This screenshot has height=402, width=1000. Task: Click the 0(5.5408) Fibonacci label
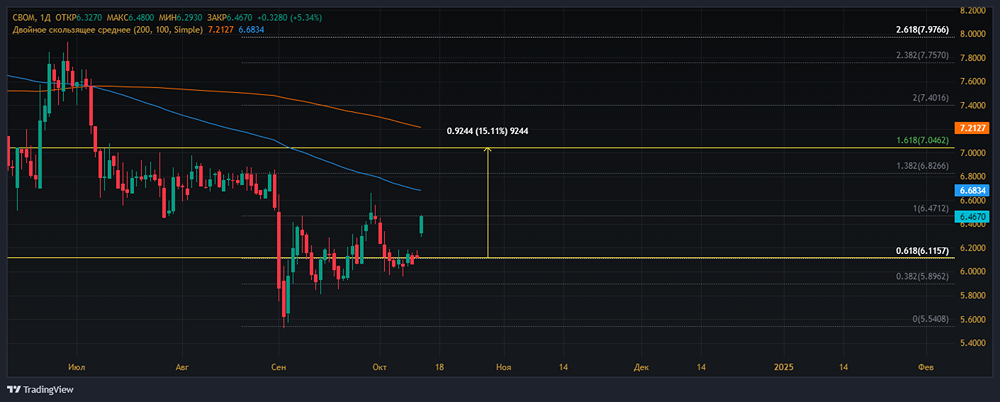(930, 319)
